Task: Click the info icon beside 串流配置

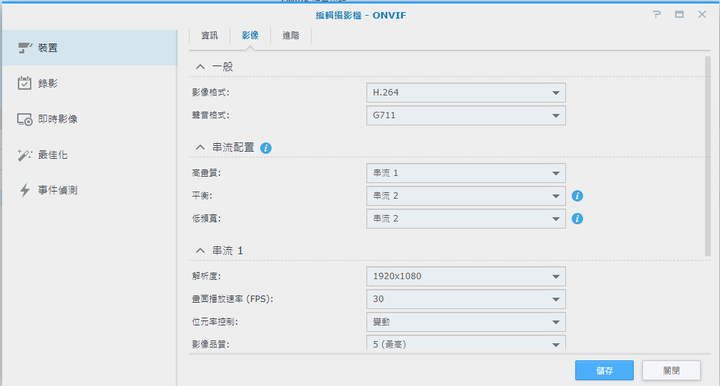Action: click(265, 148)
